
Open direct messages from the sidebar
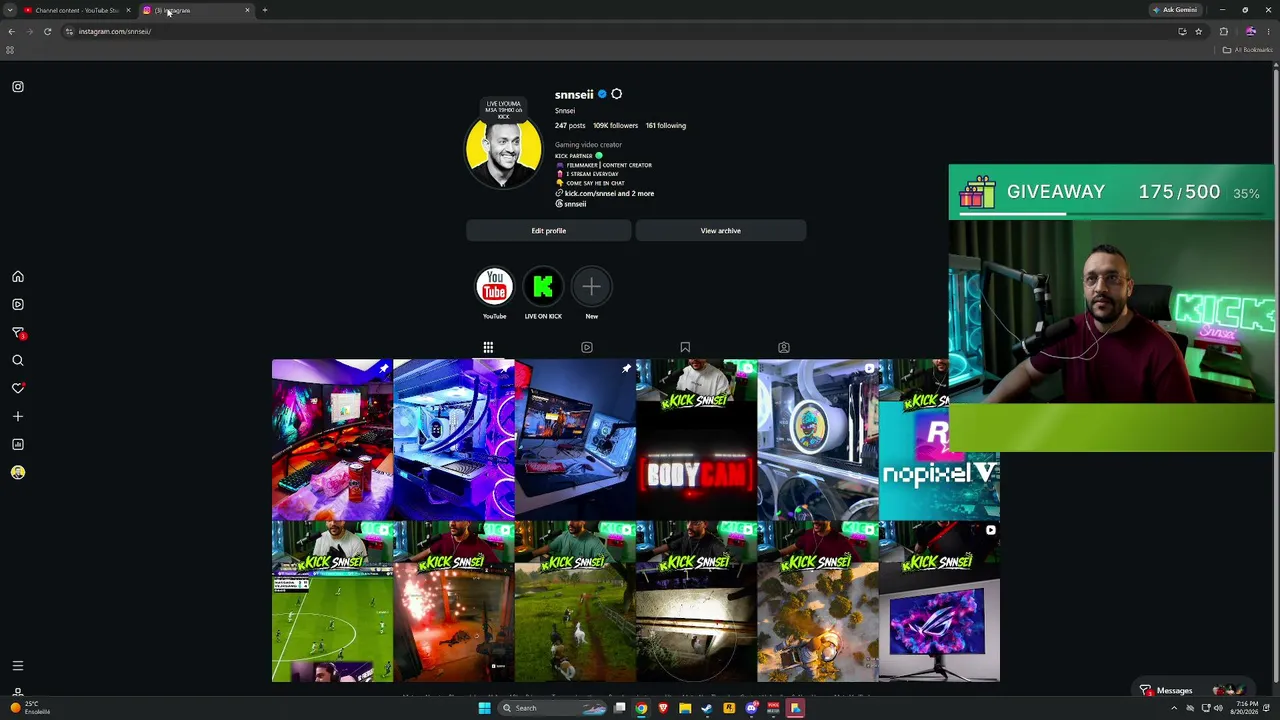(x=18, y=333)
